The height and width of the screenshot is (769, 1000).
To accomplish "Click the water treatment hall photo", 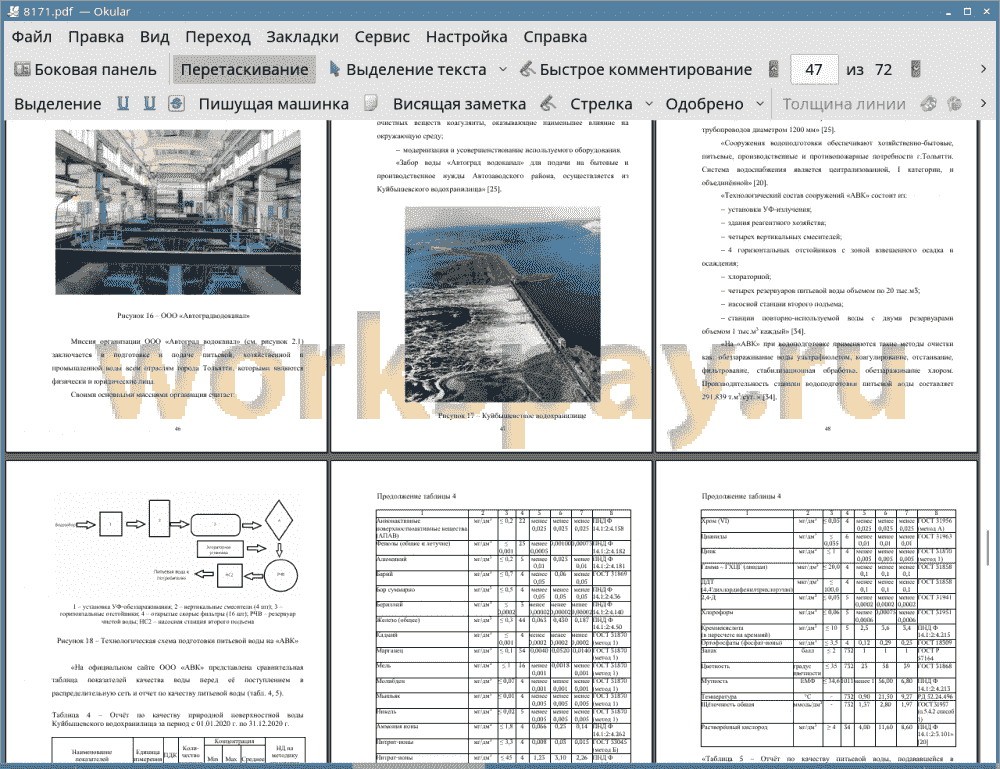I will [x=178, y=212].
